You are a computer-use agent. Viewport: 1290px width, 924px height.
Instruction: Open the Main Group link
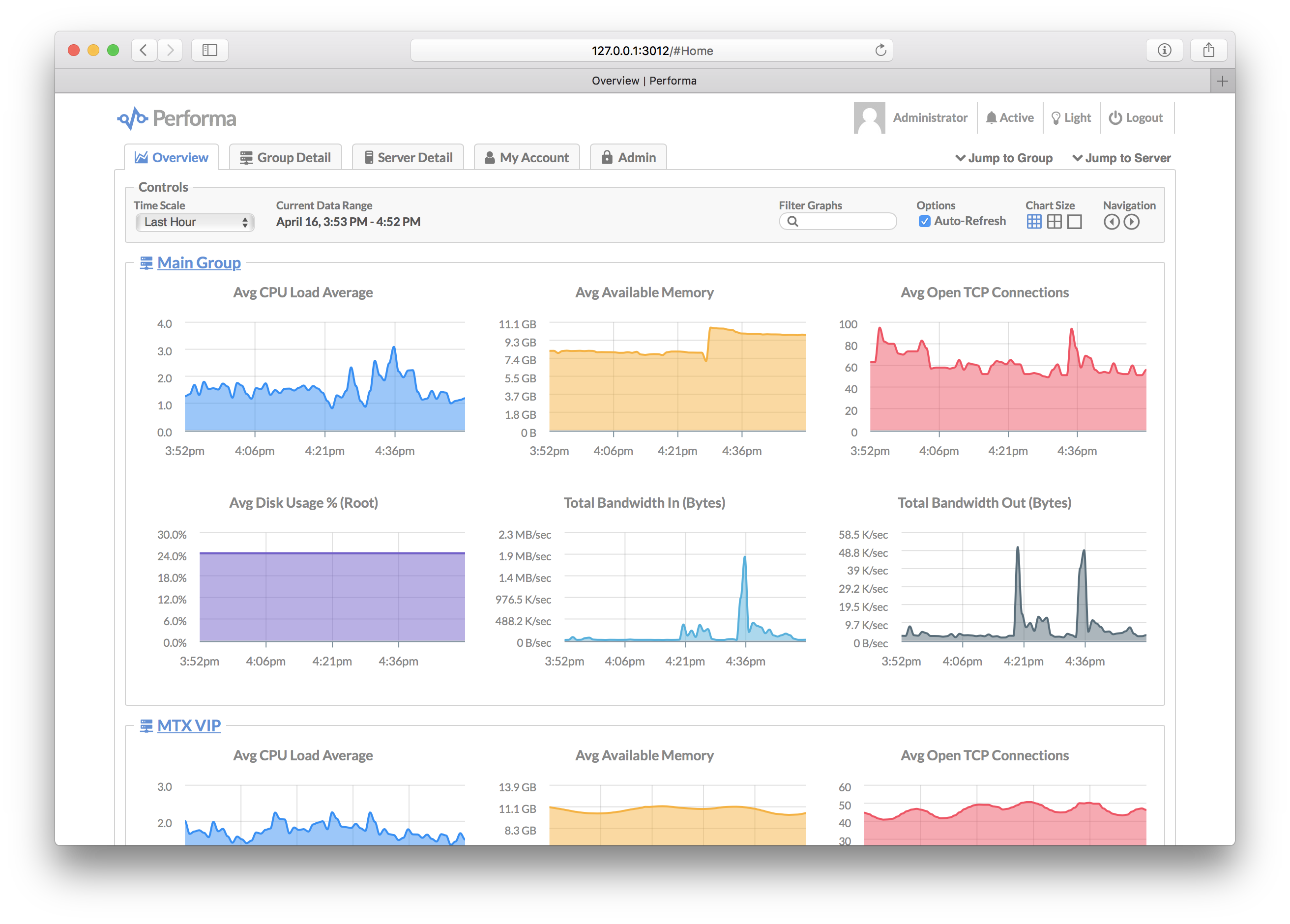[199, 262]
